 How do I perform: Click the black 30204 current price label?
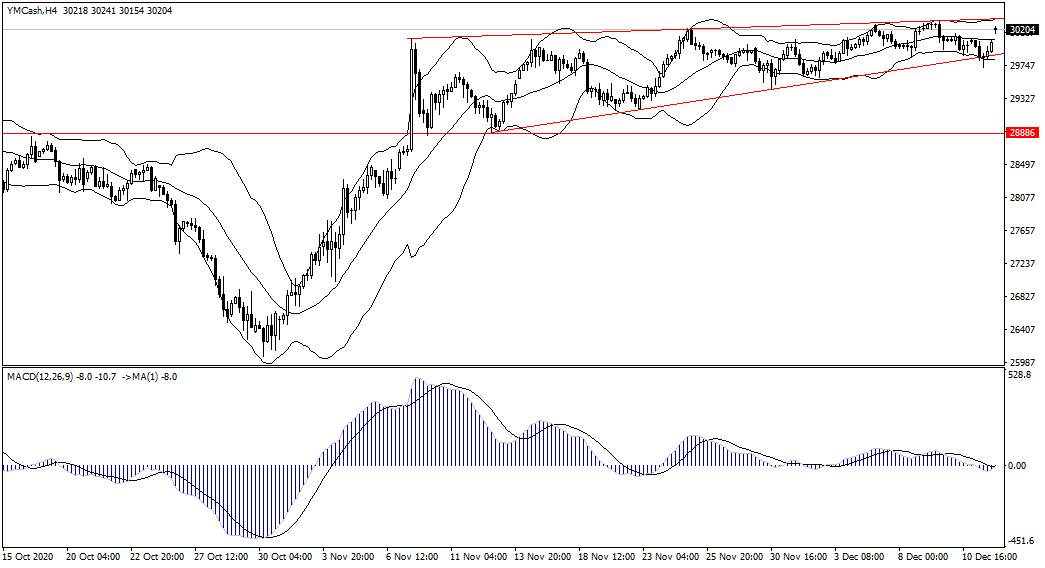pos(1022,31)
